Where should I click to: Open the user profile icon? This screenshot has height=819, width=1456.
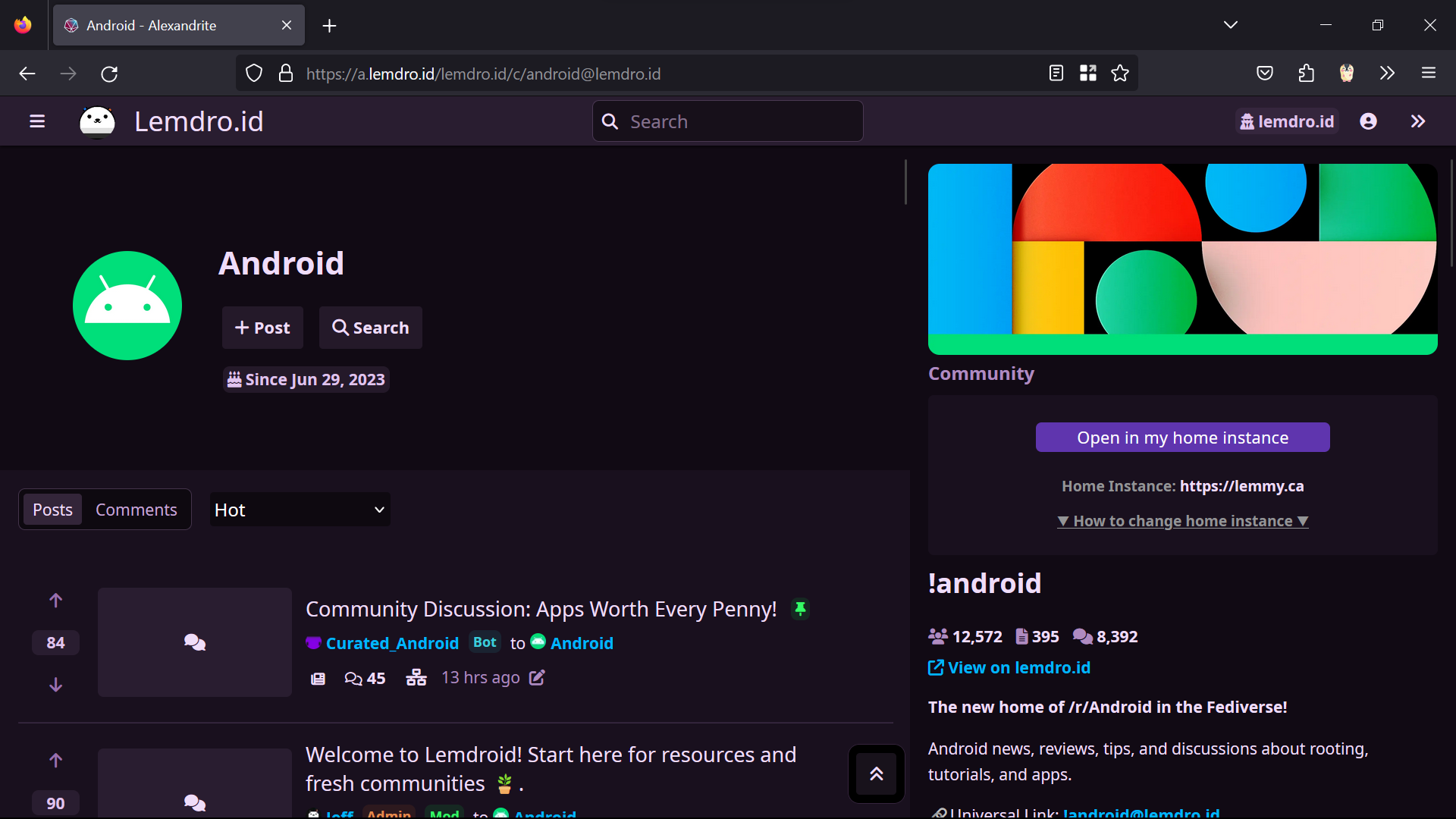pyautogui.click(x=1368, y=121)
